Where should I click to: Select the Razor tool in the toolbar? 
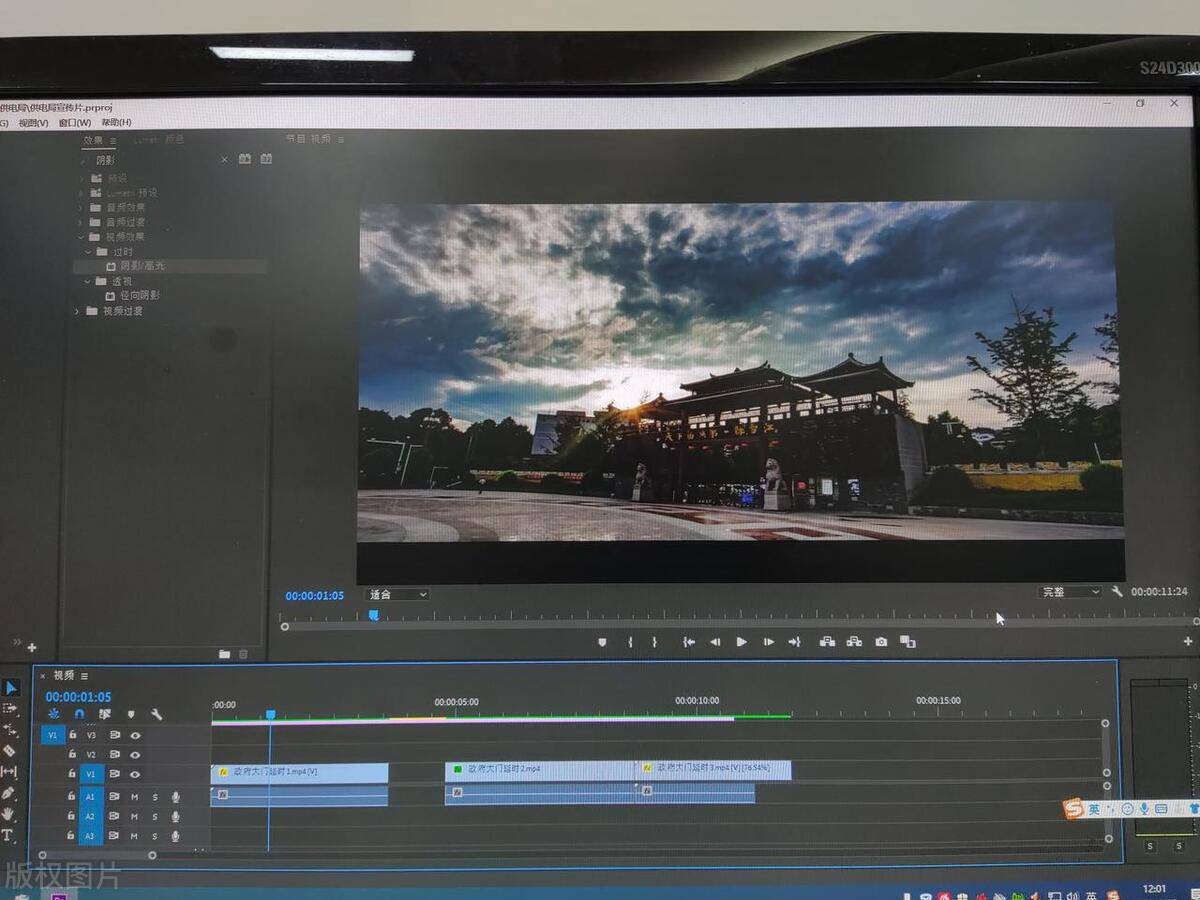click(9, 750)
